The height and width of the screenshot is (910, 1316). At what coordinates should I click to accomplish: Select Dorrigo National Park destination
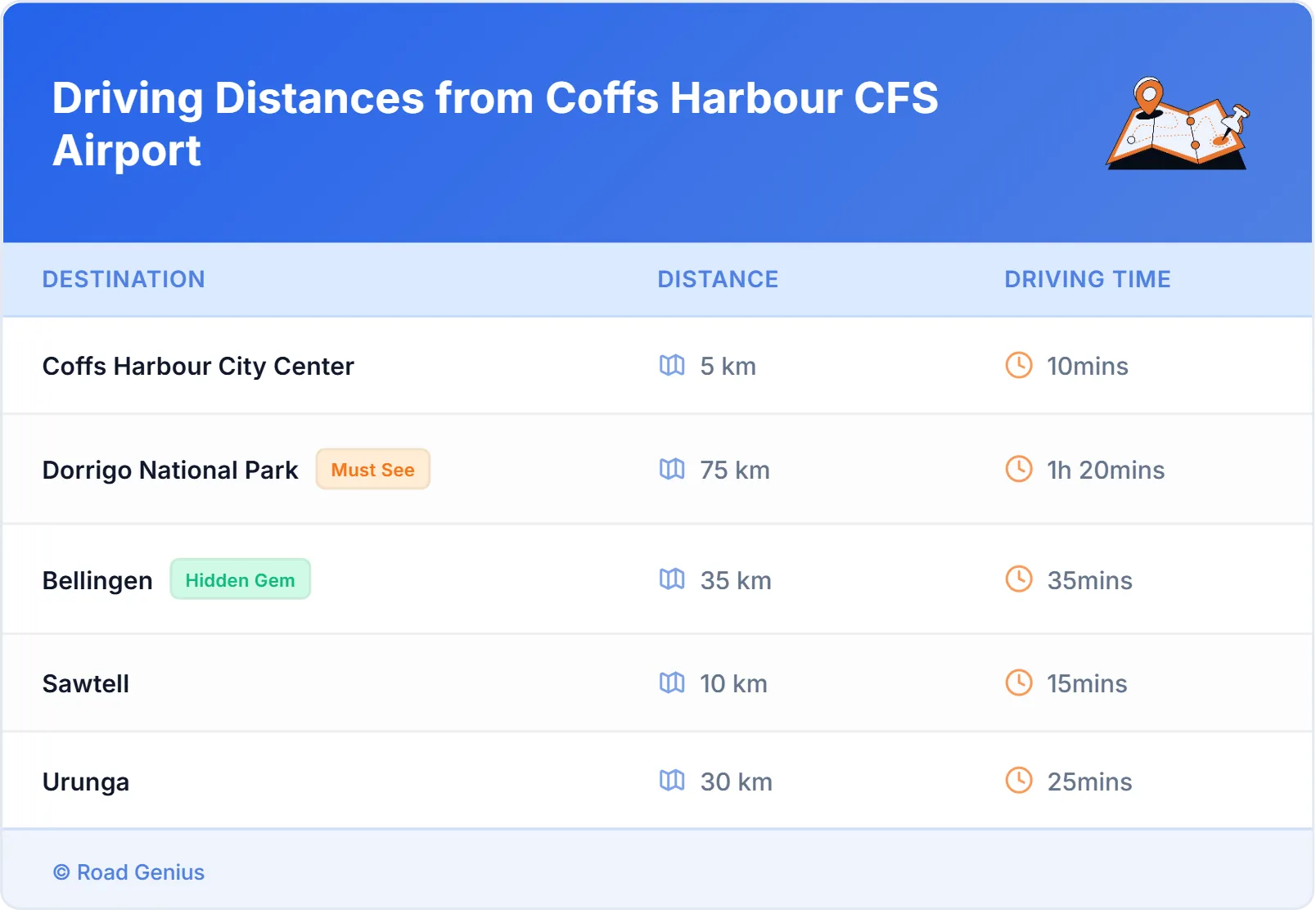170,470
